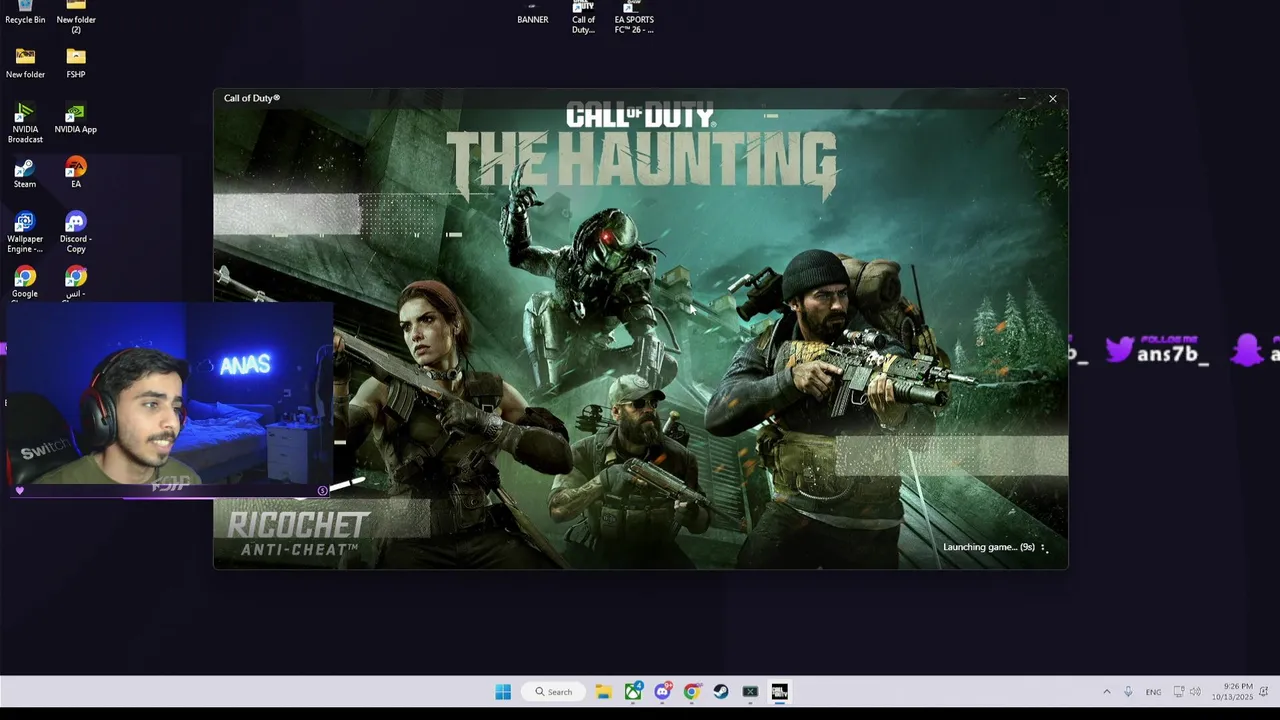
Task: Open network and volume quick settings
Action: (x=1187, y=692)
